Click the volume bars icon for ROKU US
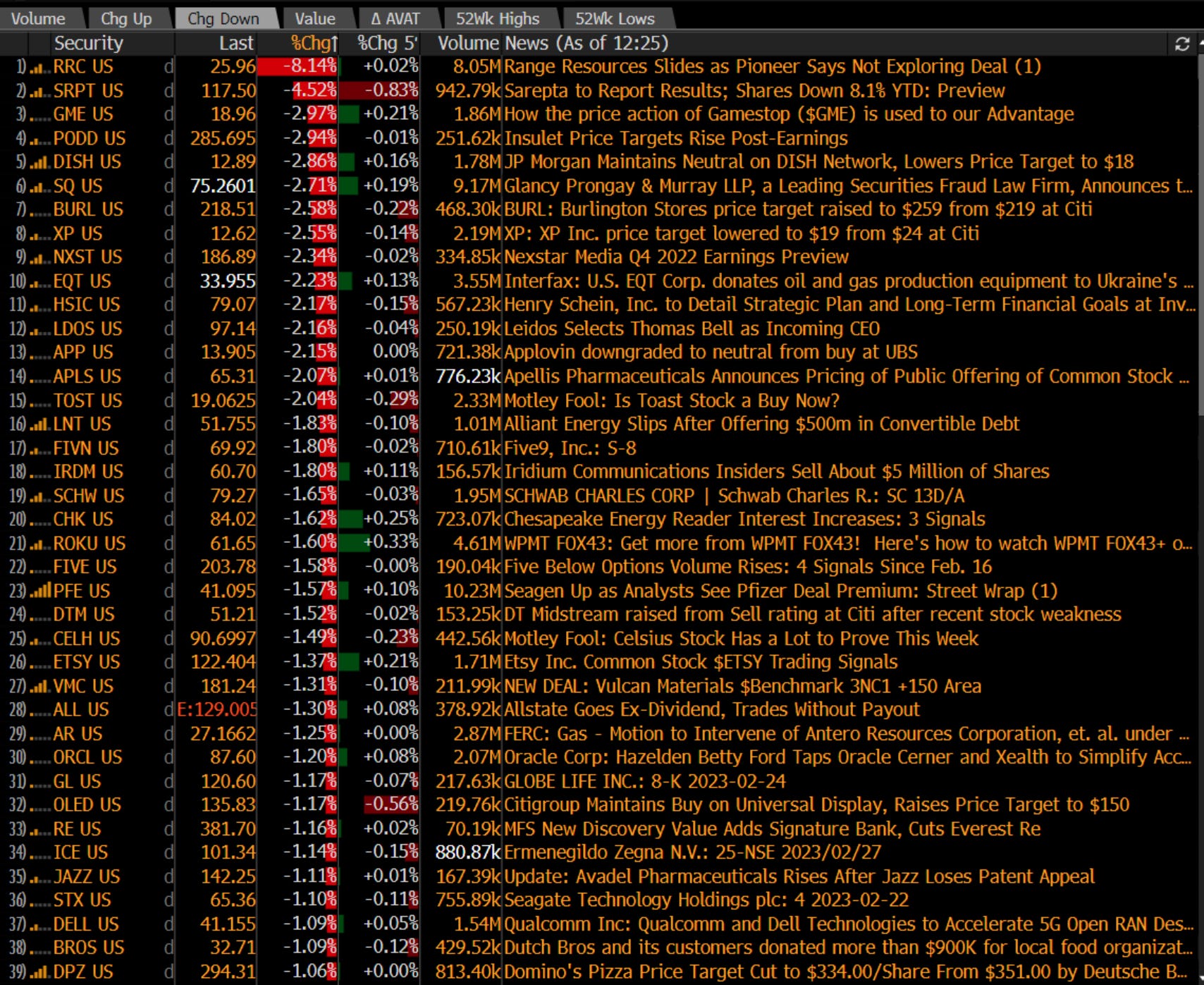 click(40, 544)
